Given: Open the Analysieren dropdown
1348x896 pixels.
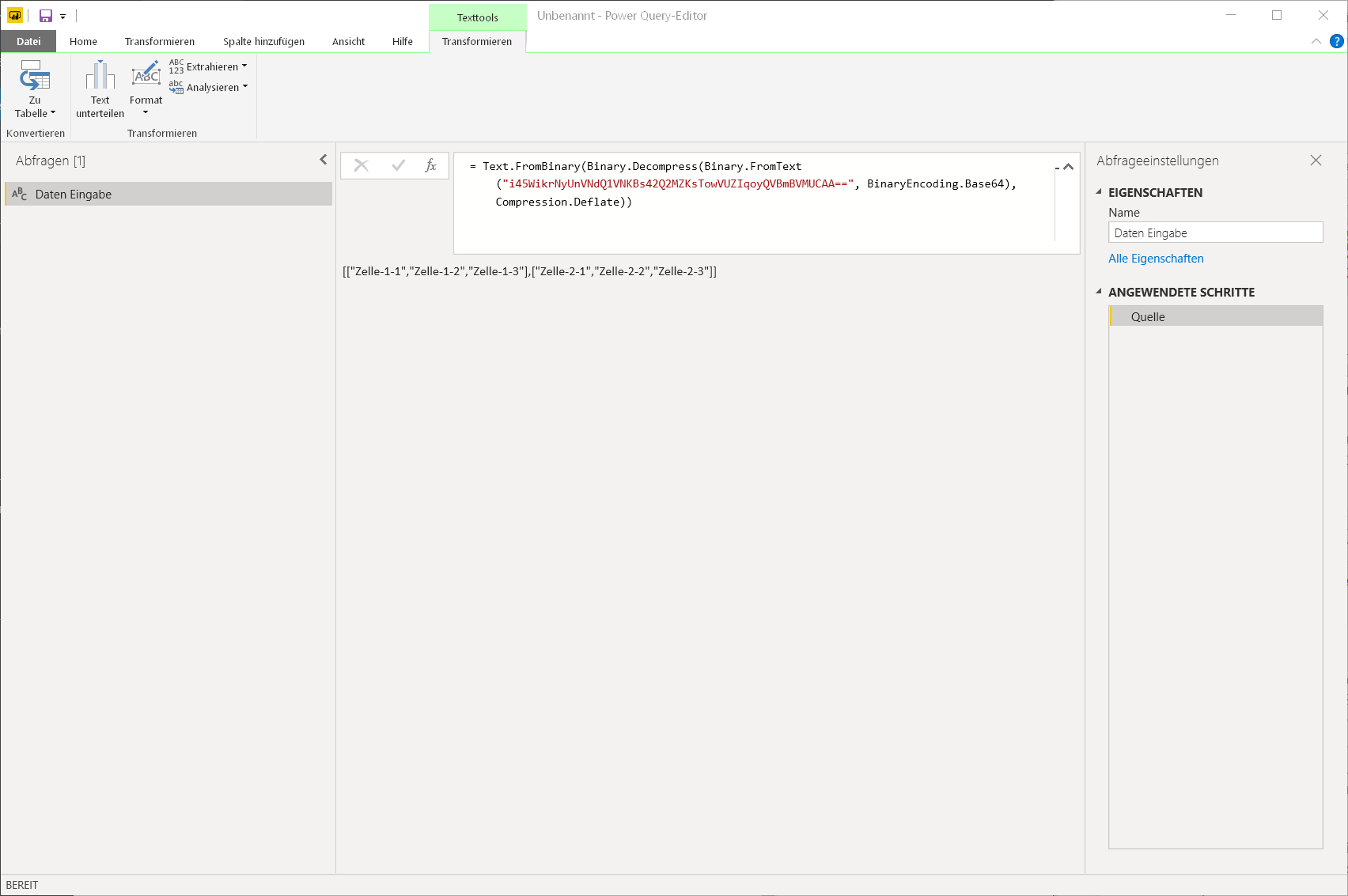Looking at the screenshot, I should (209, 87).
